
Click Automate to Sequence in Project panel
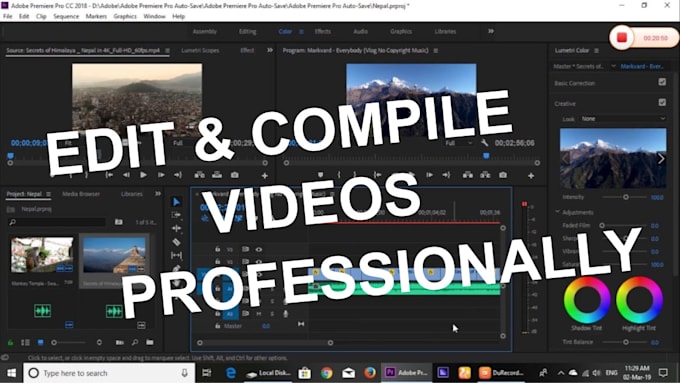coord(120,342)
